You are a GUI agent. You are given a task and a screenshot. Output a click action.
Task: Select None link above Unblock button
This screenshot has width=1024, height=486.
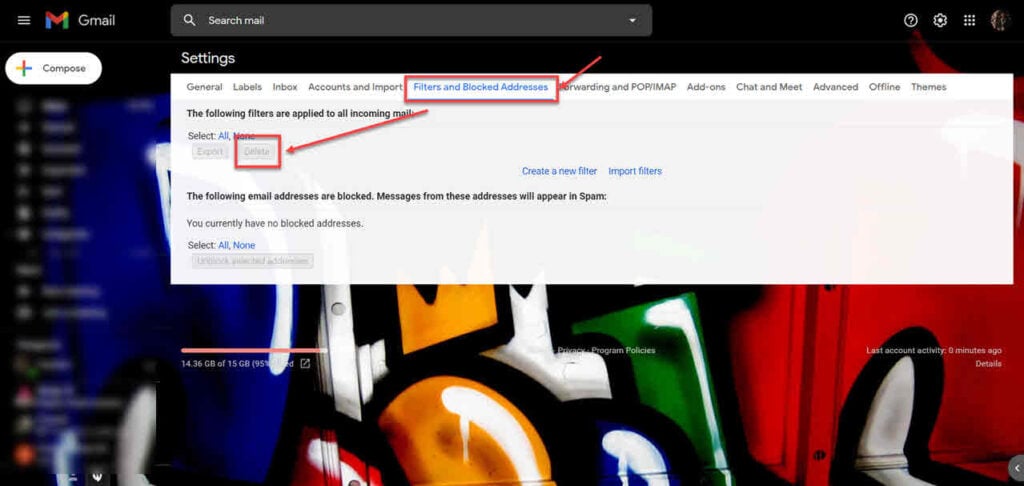click(244, 245)
